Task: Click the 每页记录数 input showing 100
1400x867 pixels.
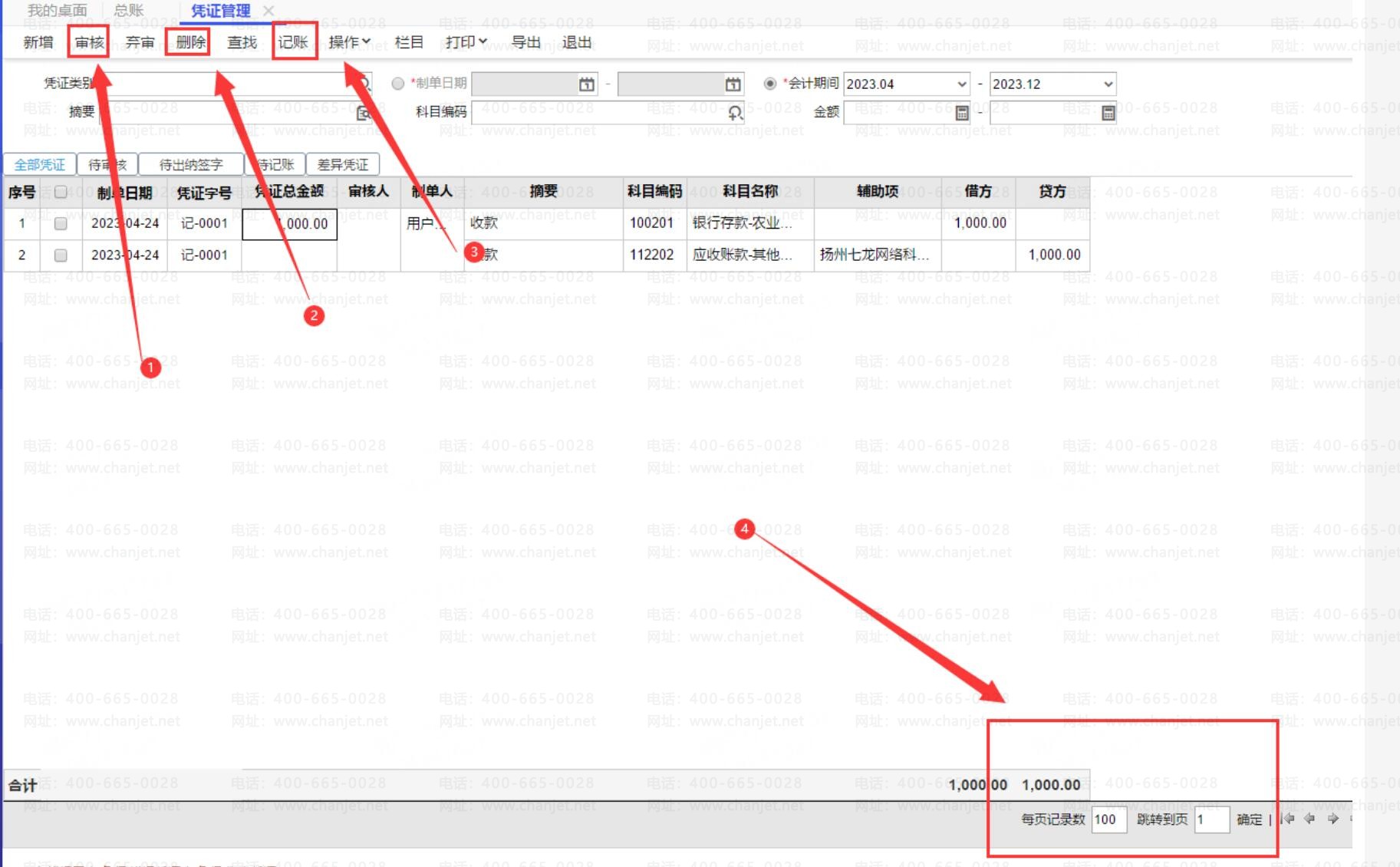Action: point(1108,819)
